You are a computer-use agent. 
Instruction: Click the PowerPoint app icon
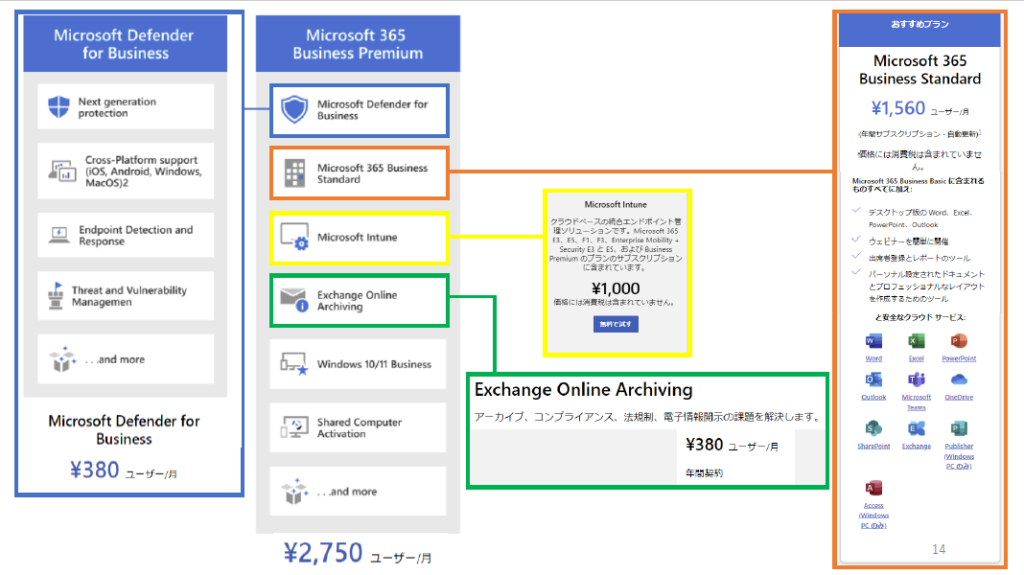coord(959,341)
